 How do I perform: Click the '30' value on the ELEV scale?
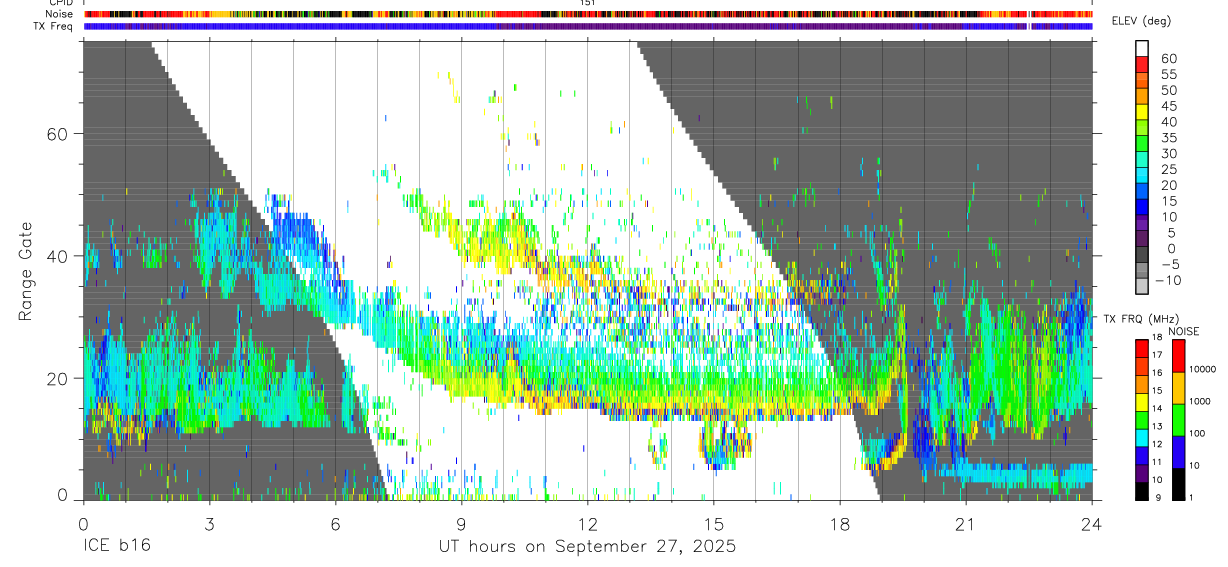coord(1168,154)
